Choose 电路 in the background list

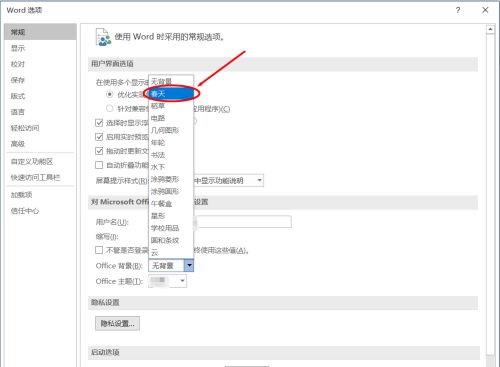pyautogui.click(x=171, y=118)
